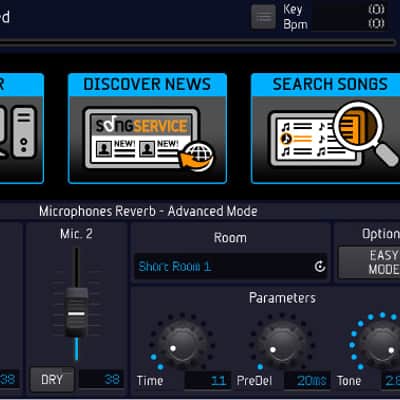Open the list menu beside Key

pos(263,16)
